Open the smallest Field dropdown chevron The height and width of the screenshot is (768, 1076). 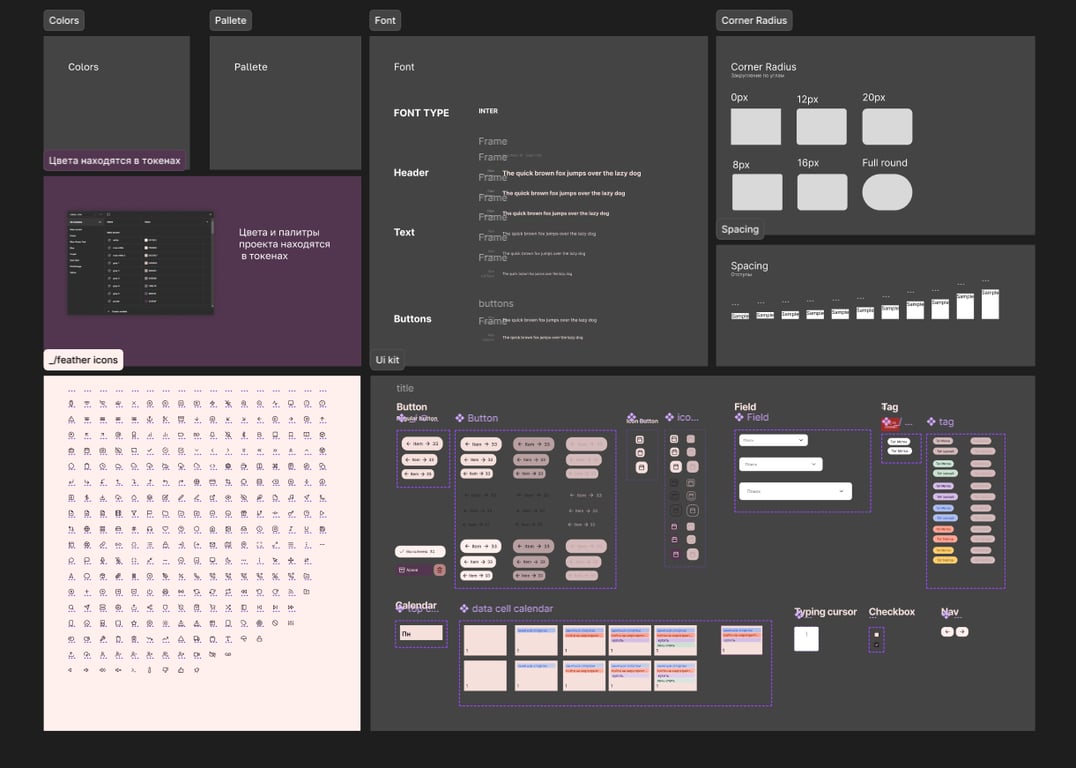pyautogui.click(x=801, y=440)
